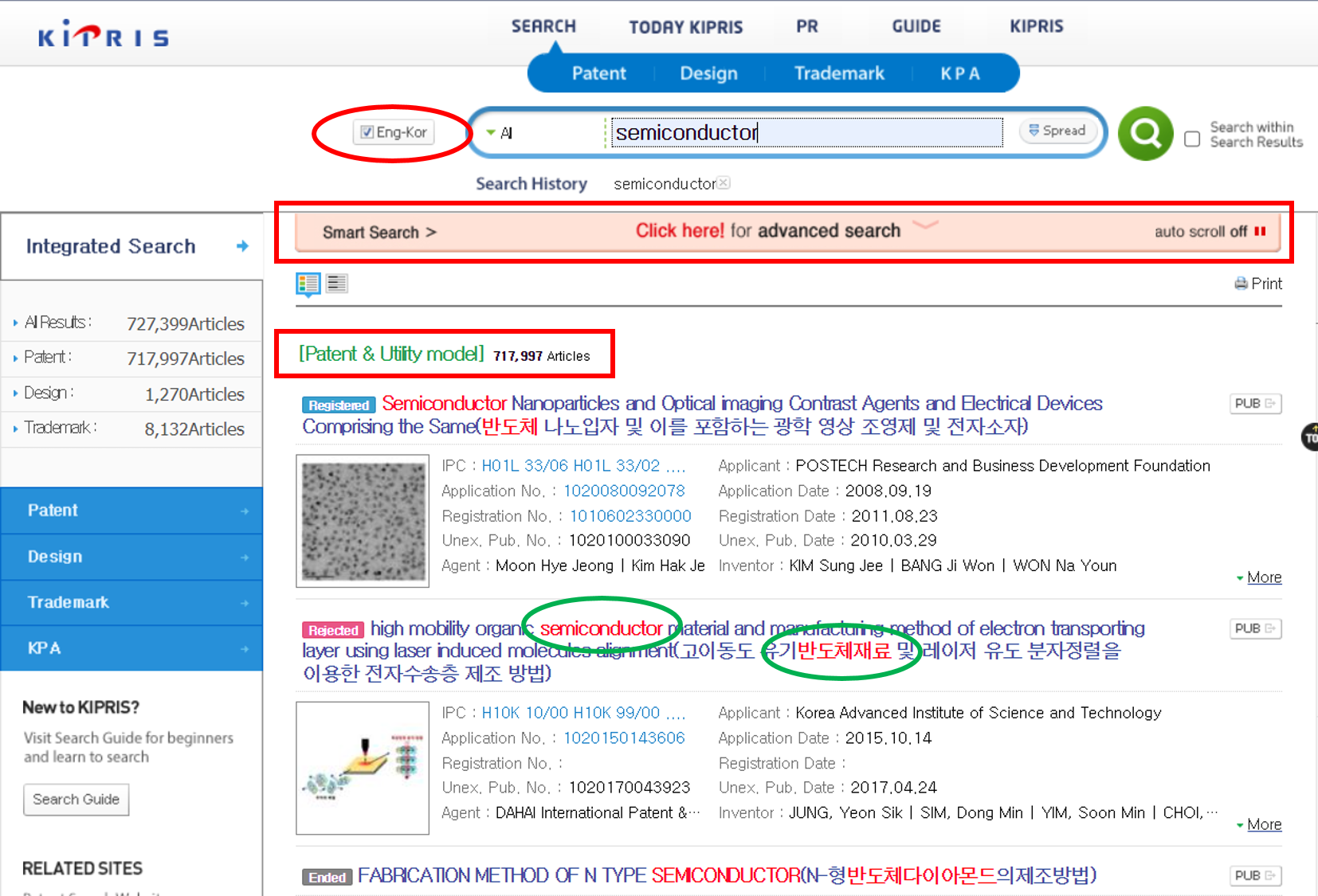
Task: Open the Semiconductor Nanoparticles patent title
Action: (x=701, y=415)
